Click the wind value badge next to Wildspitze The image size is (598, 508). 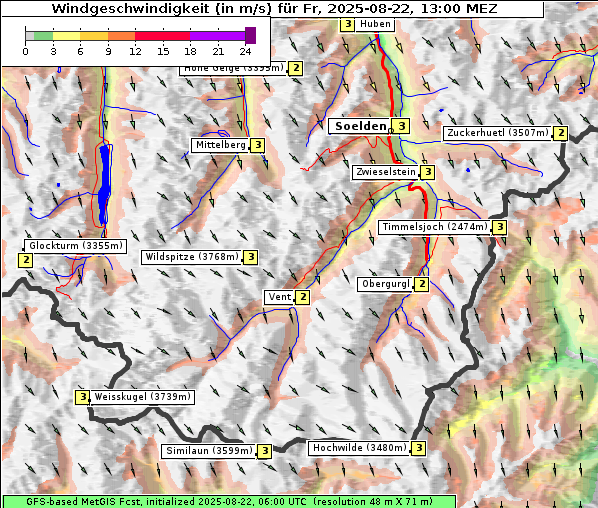[251, 257]
